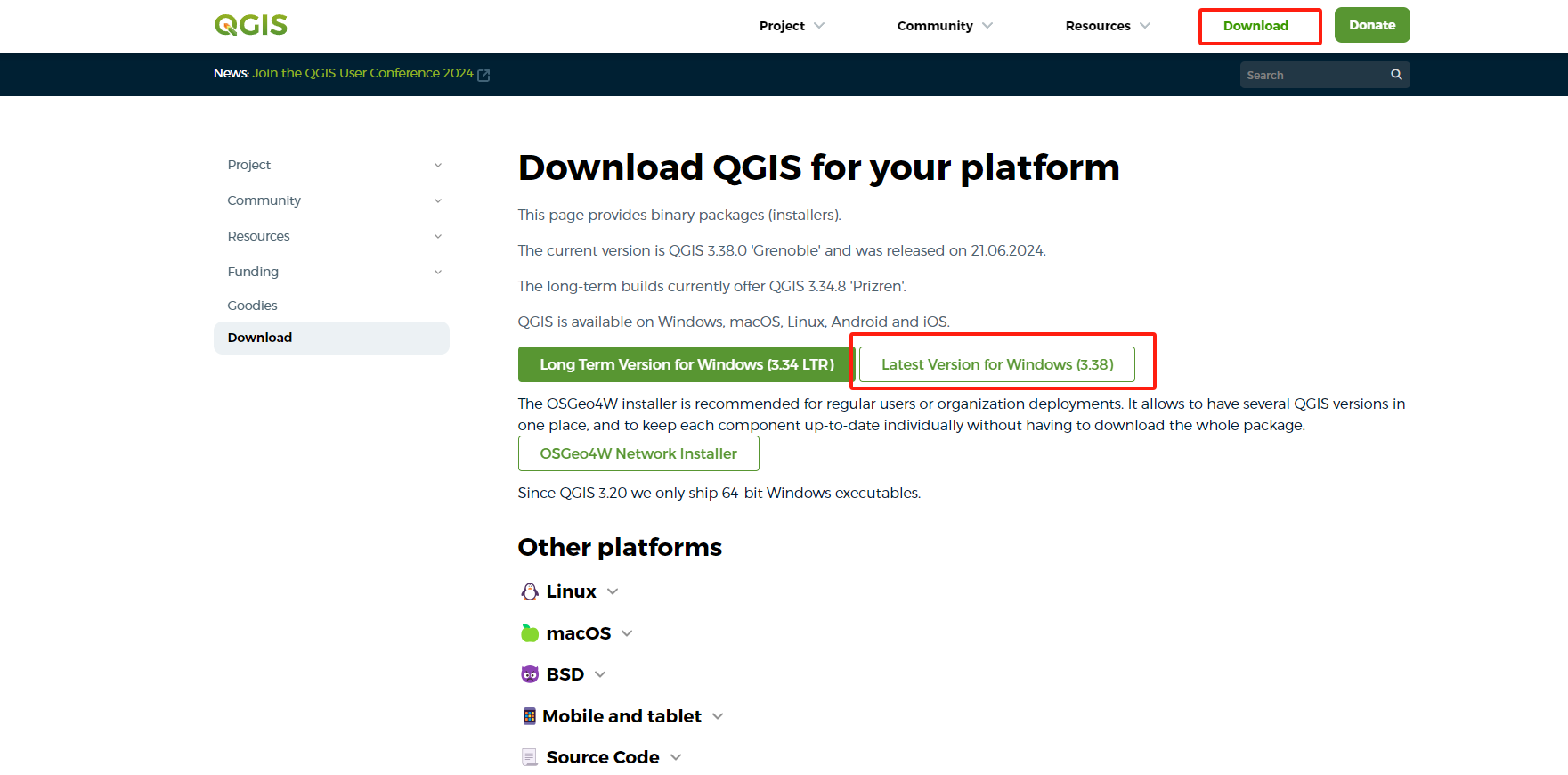Download Latest Version for Windows (3.38)
This screenshot has width=1568, height=775.
click(x=997, y=364)
